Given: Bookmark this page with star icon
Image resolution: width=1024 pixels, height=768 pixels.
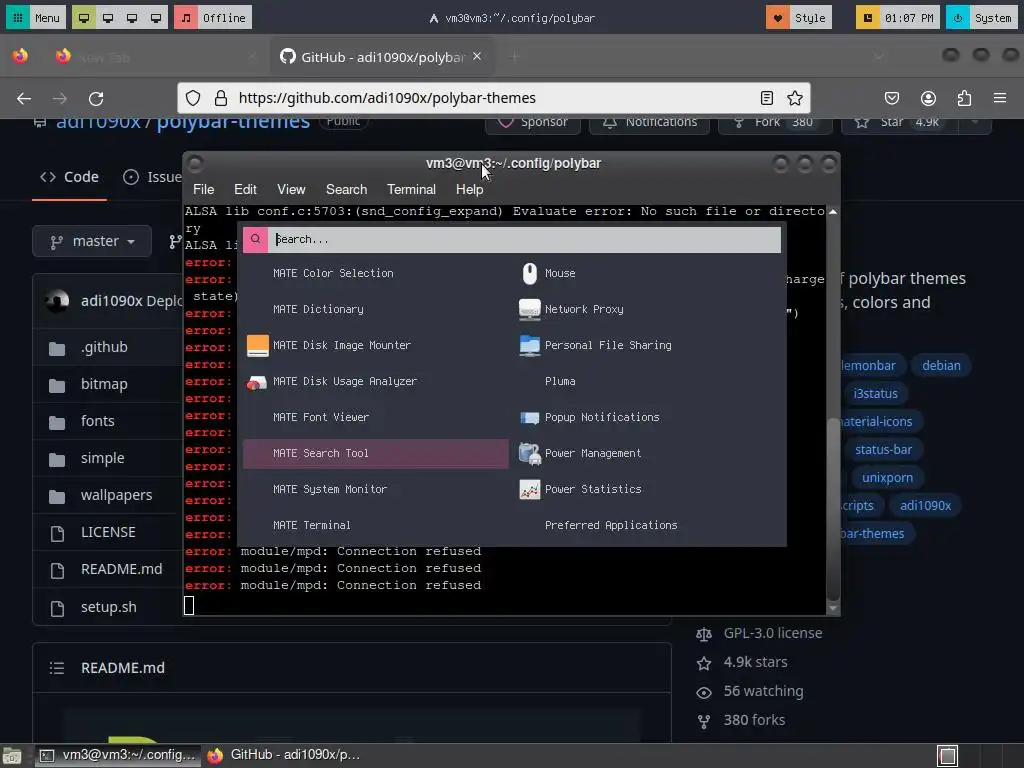Looking at the screenshot, I should point(795,98).
